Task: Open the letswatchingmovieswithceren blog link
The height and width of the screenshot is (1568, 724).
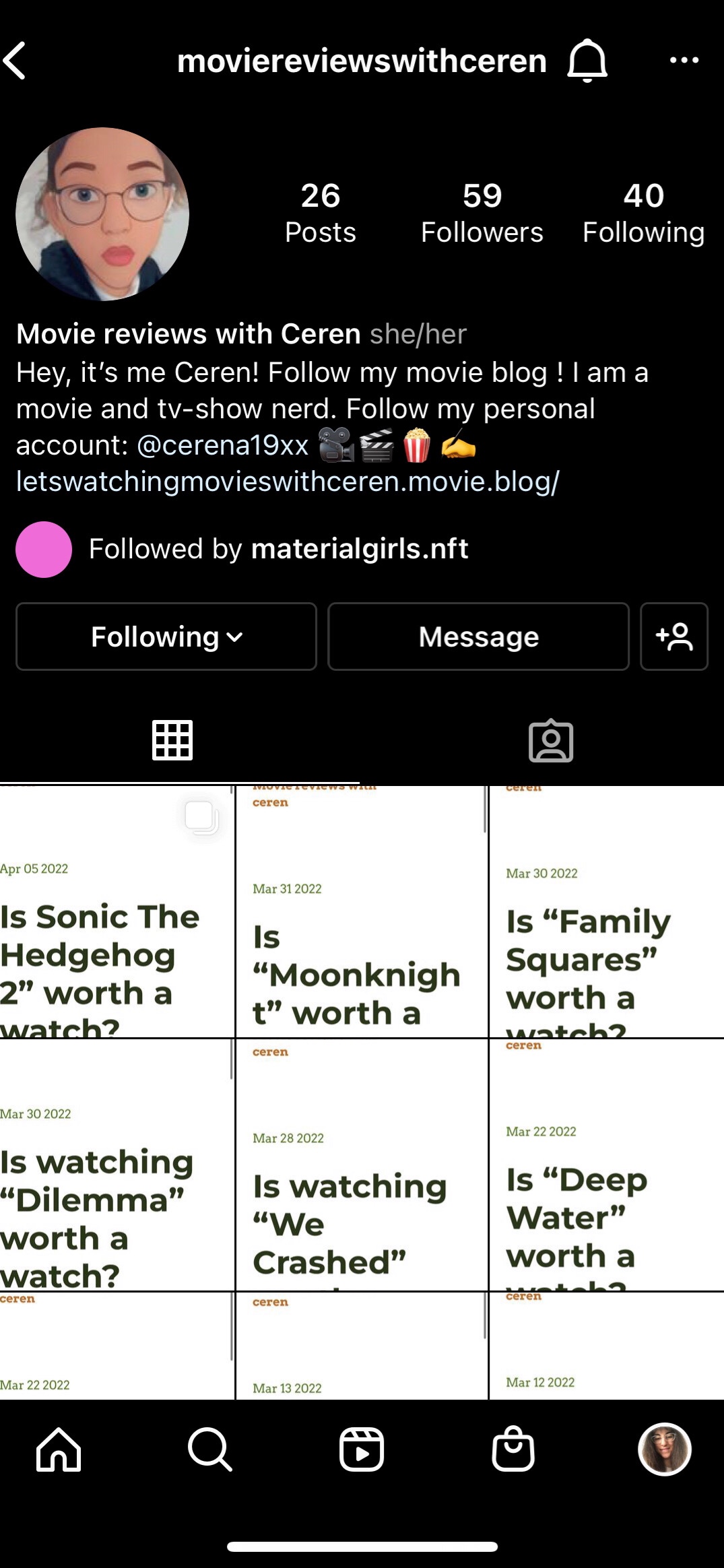Action: [x=288, y=482]
